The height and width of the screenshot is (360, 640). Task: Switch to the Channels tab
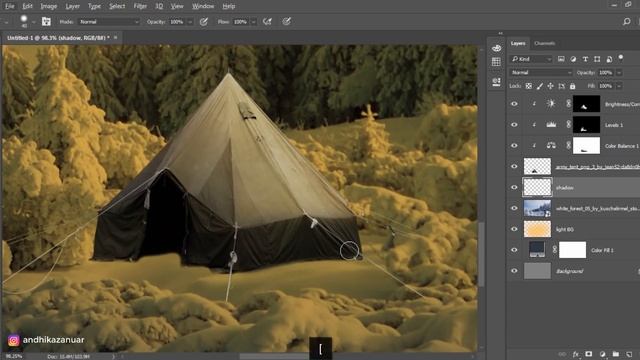(x=544, y=43)
